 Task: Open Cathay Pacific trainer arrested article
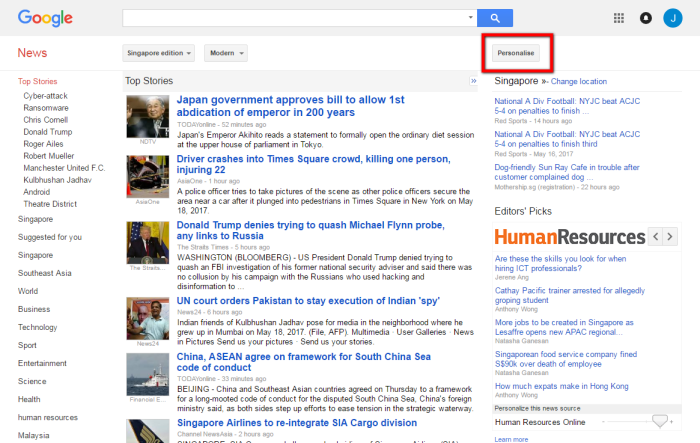(x=570, y=296)
